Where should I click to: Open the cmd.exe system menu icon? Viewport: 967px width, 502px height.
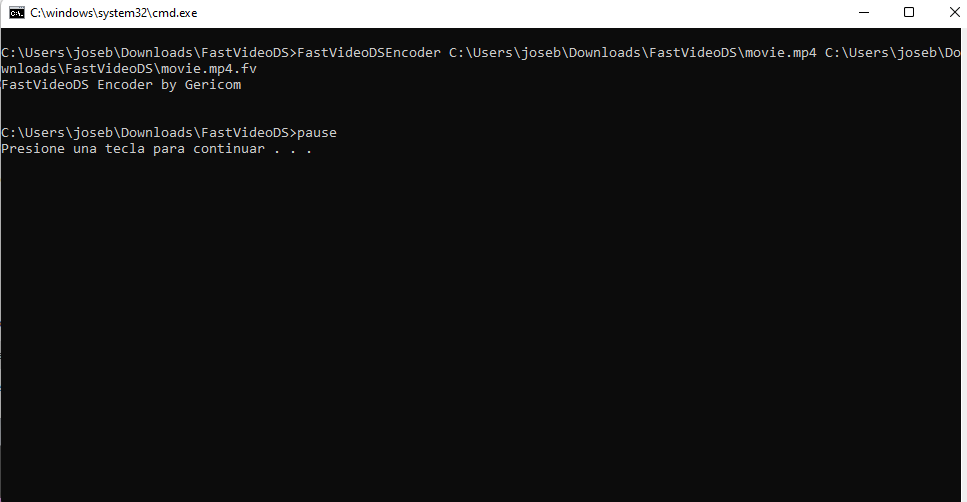click(x=17, y=13)
